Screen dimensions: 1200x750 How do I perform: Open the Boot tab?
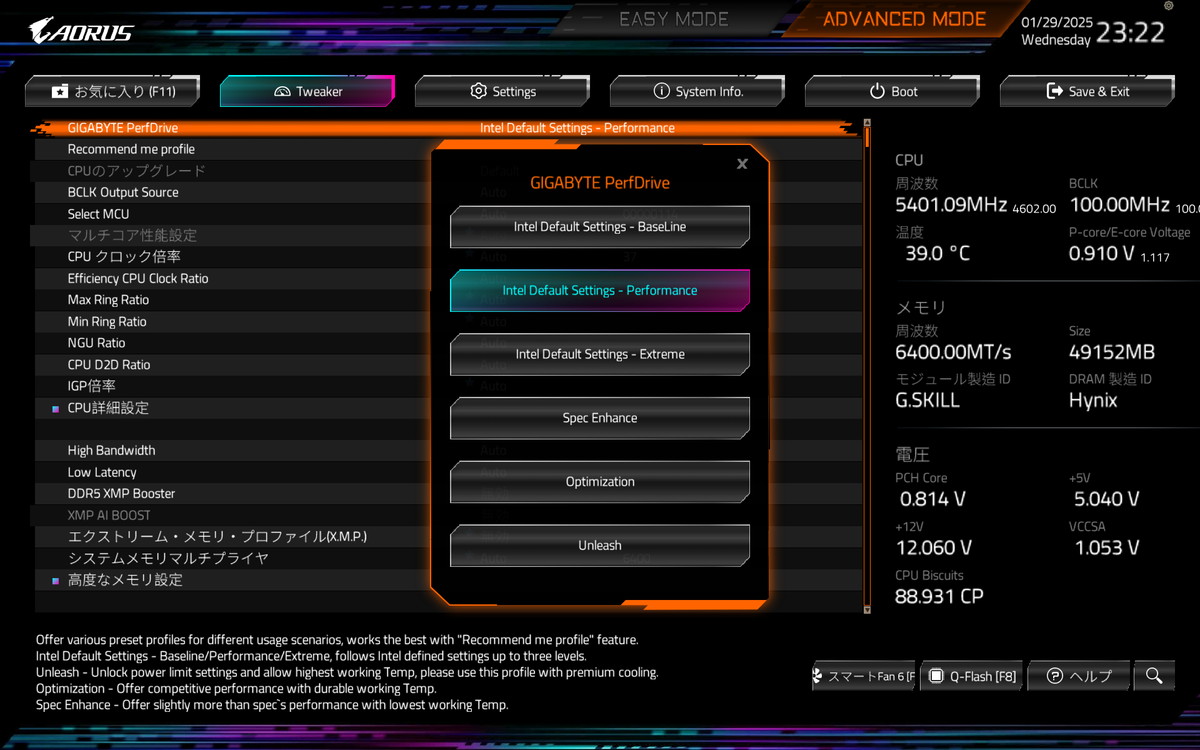pyautogui.click(x=892, y=91)
